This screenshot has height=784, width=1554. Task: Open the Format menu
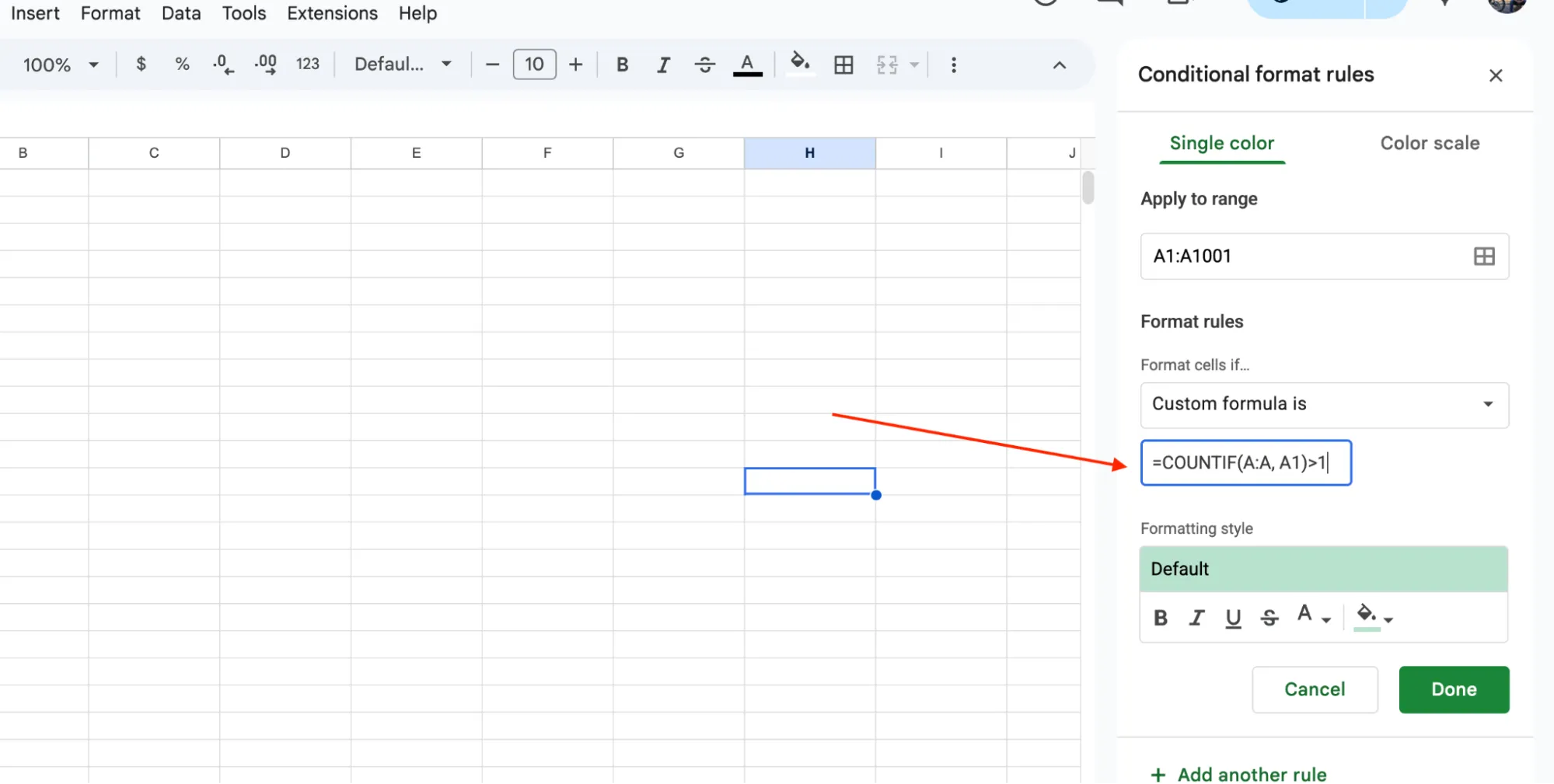point(110,13)
